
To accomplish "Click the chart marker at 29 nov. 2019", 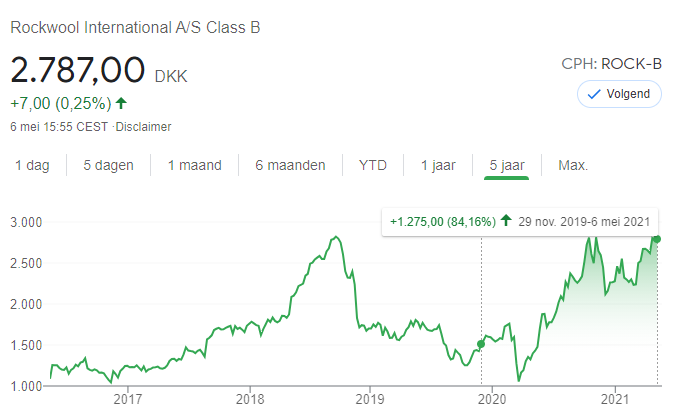I will [x=481, y=344].
